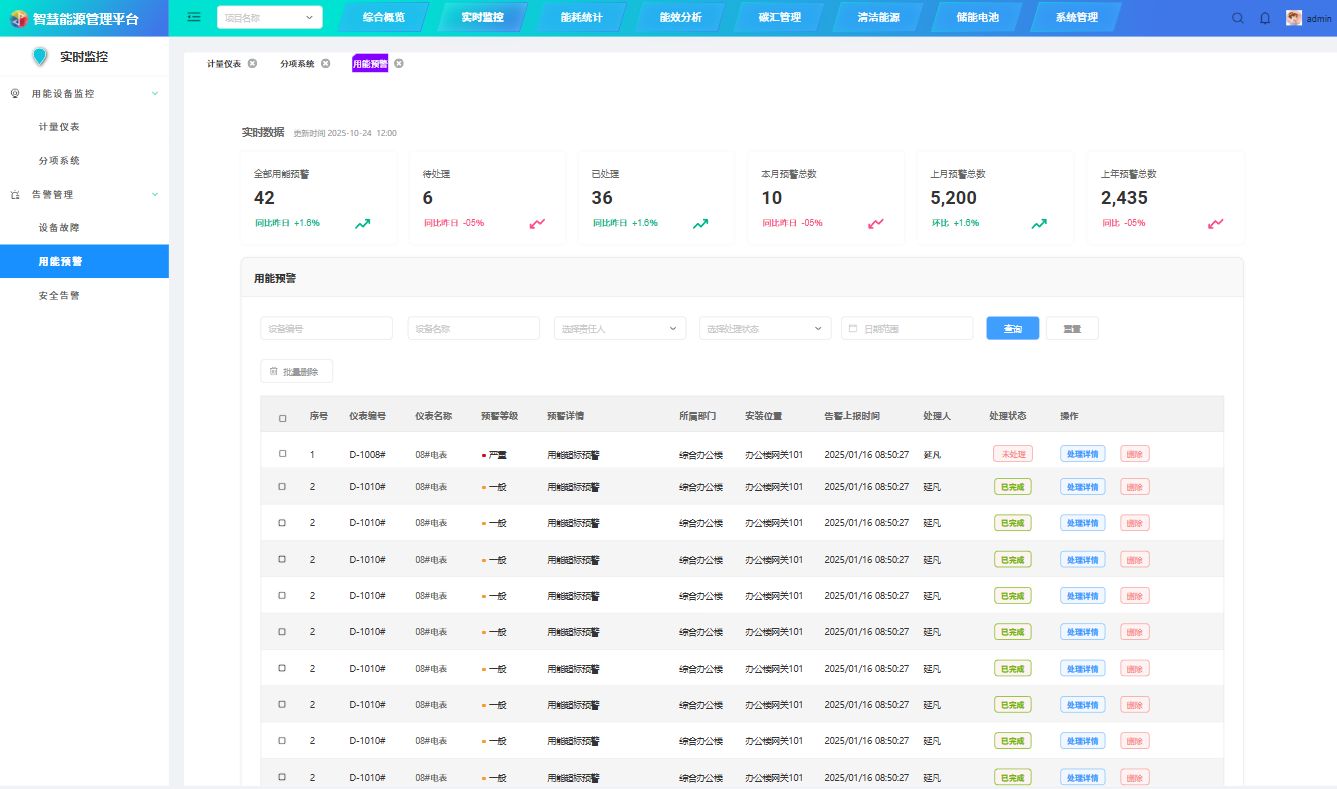Toggle the select-all checkbox in table header
1337x789 pixels.
(x=282, y=418)
